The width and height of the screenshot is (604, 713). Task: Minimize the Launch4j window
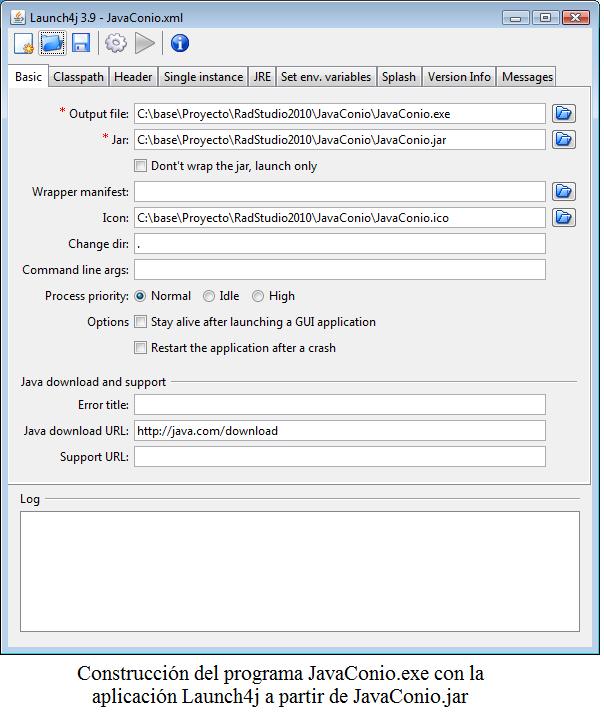pyautogui.click(x=515, y=18)
